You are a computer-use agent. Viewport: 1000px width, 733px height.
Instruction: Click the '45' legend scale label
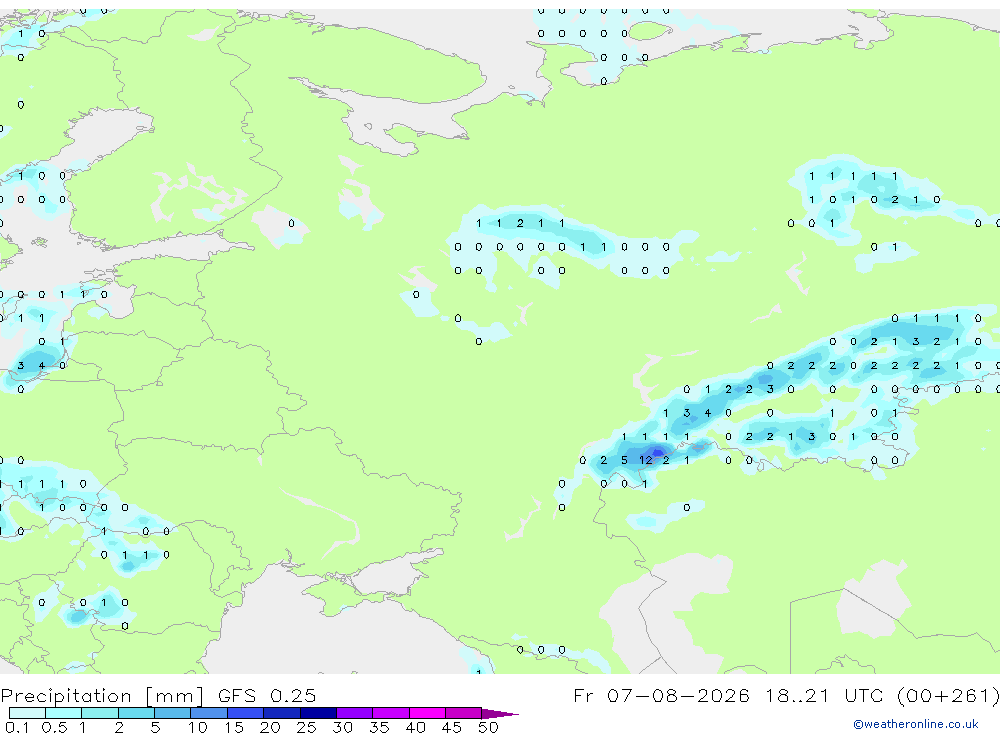click(x=452, y=727)
